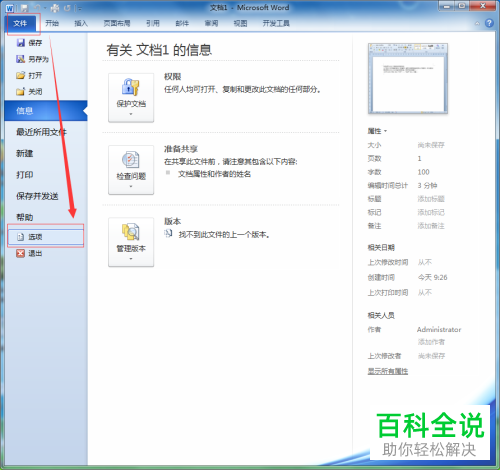This screenshot has height=470, width=500.
Task: Click the 文档属性和作者的姓名 item
Action: (214, 174)
